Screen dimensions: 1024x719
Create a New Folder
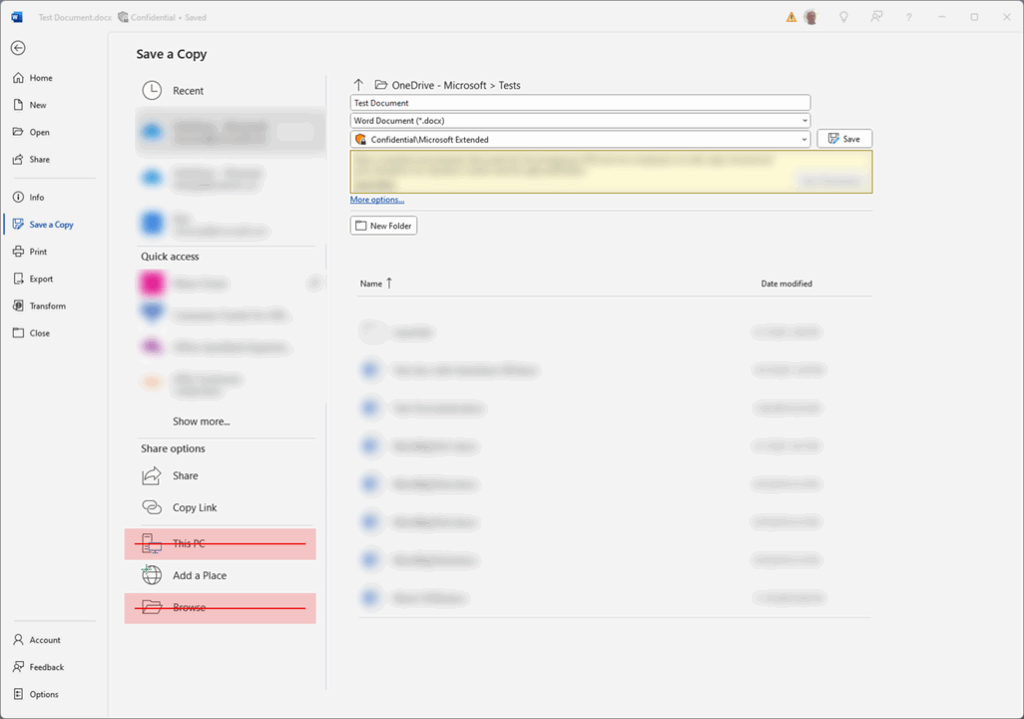click(383, 226)
